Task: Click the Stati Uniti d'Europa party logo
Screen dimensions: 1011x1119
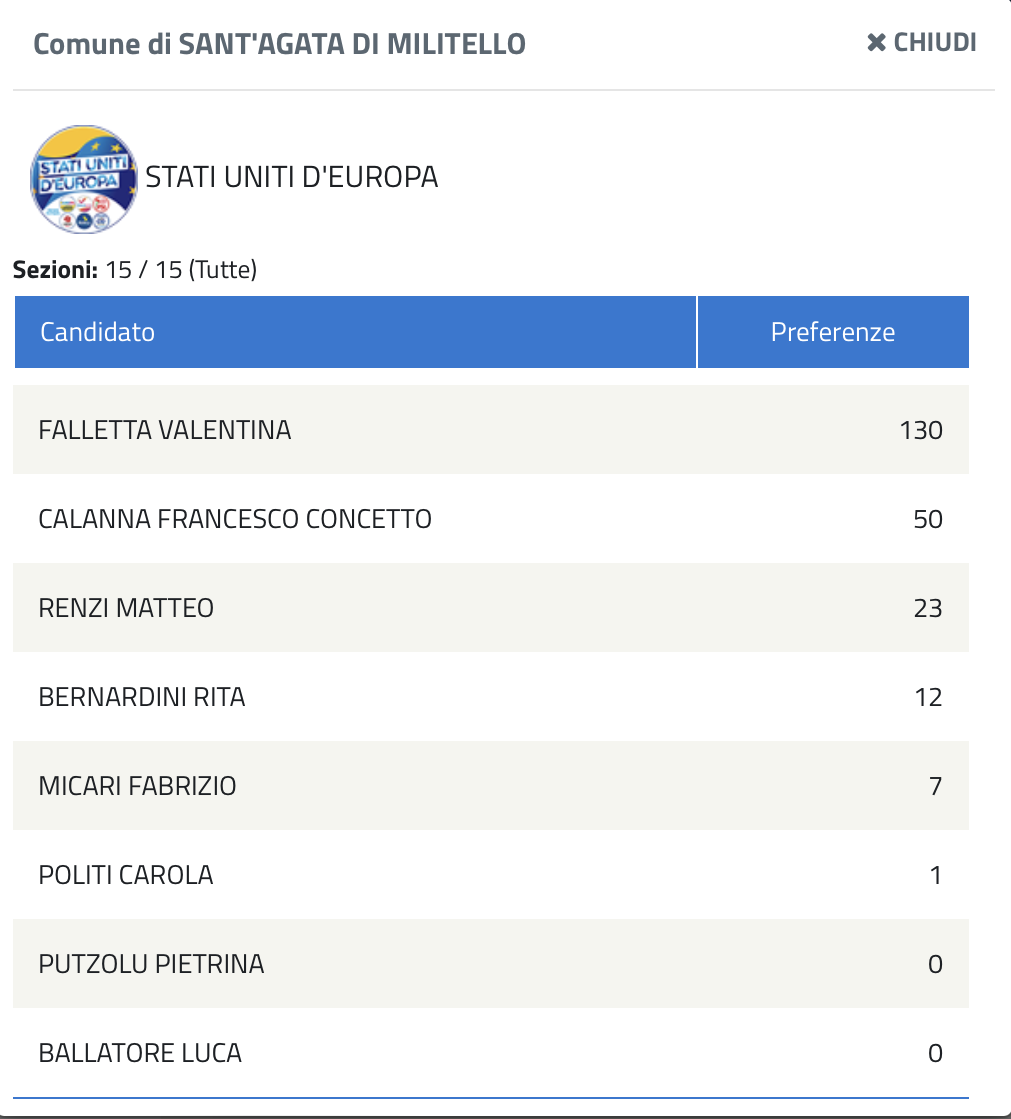Action: click(x=83, y=179)
